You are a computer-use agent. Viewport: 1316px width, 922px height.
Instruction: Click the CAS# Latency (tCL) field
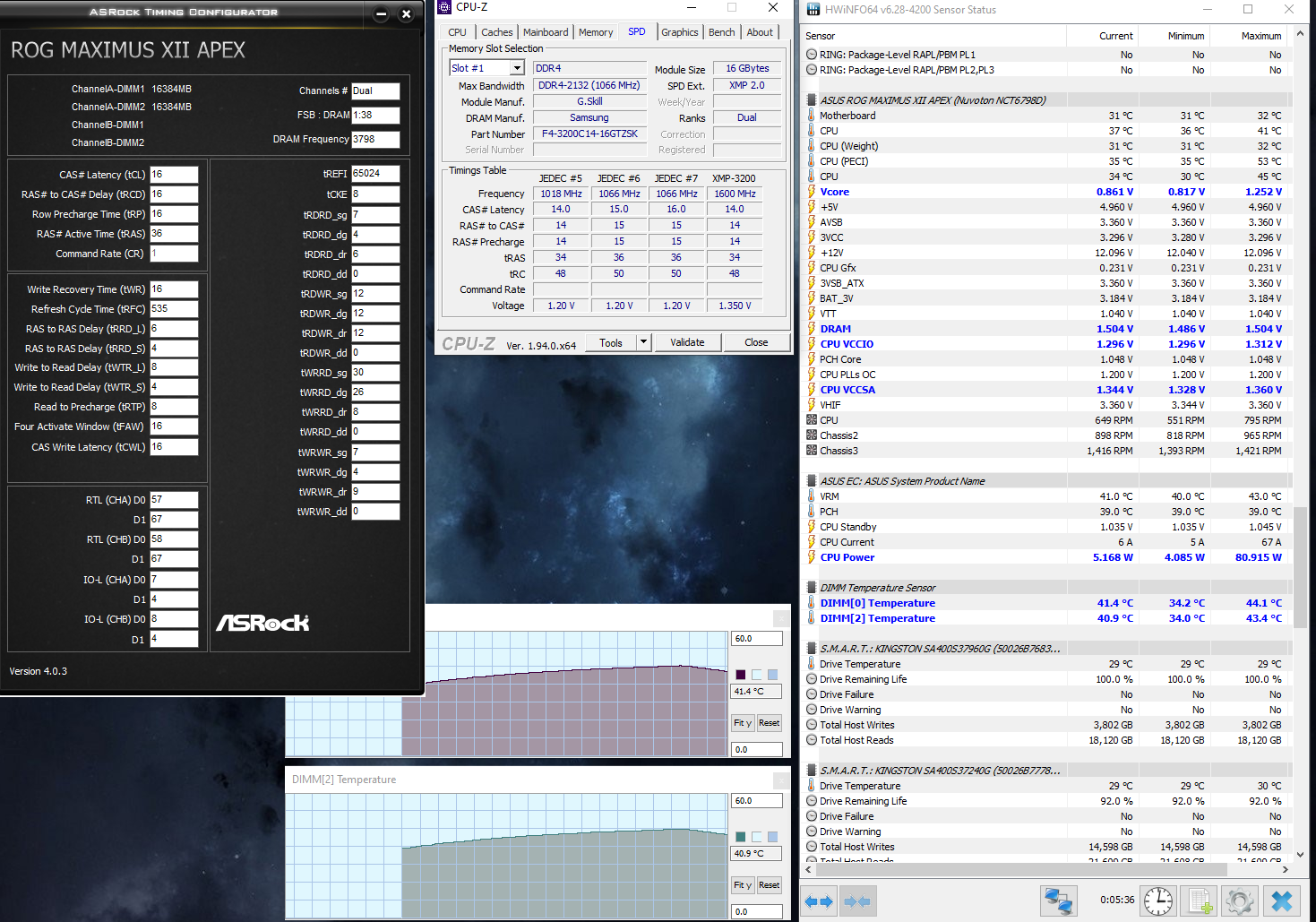[x=174, y=175]
